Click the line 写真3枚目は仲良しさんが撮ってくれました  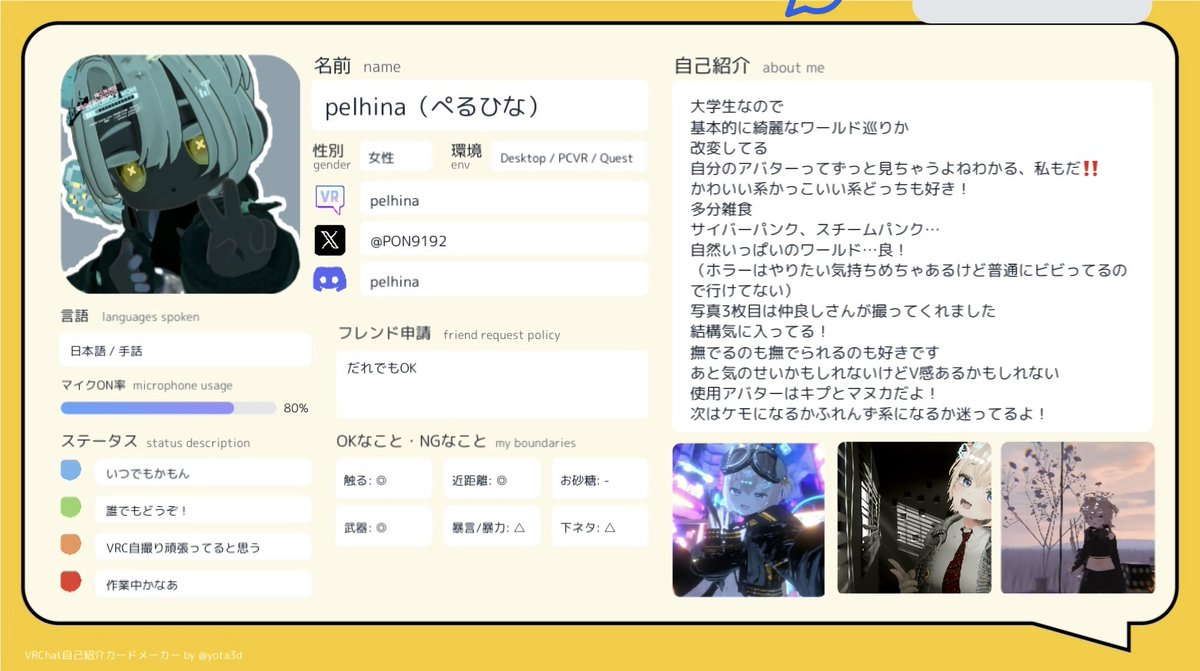(843, 311)
